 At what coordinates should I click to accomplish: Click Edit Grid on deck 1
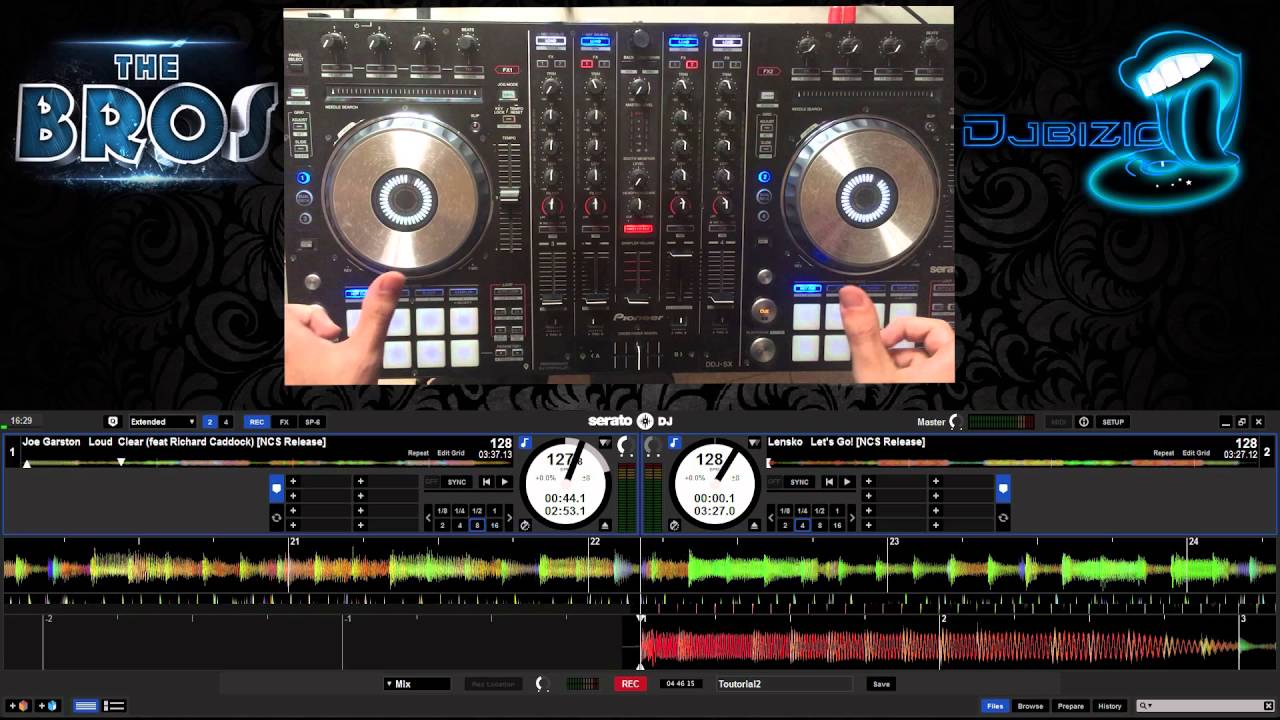click(451, 453)
